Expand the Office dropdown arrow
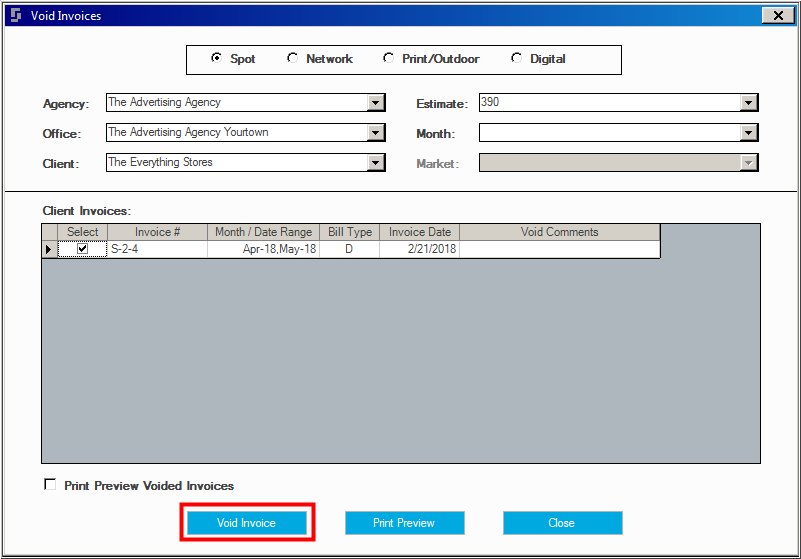The height and width of the screenshot is (559, 801). pyautogui.click(x=375, y=133)
